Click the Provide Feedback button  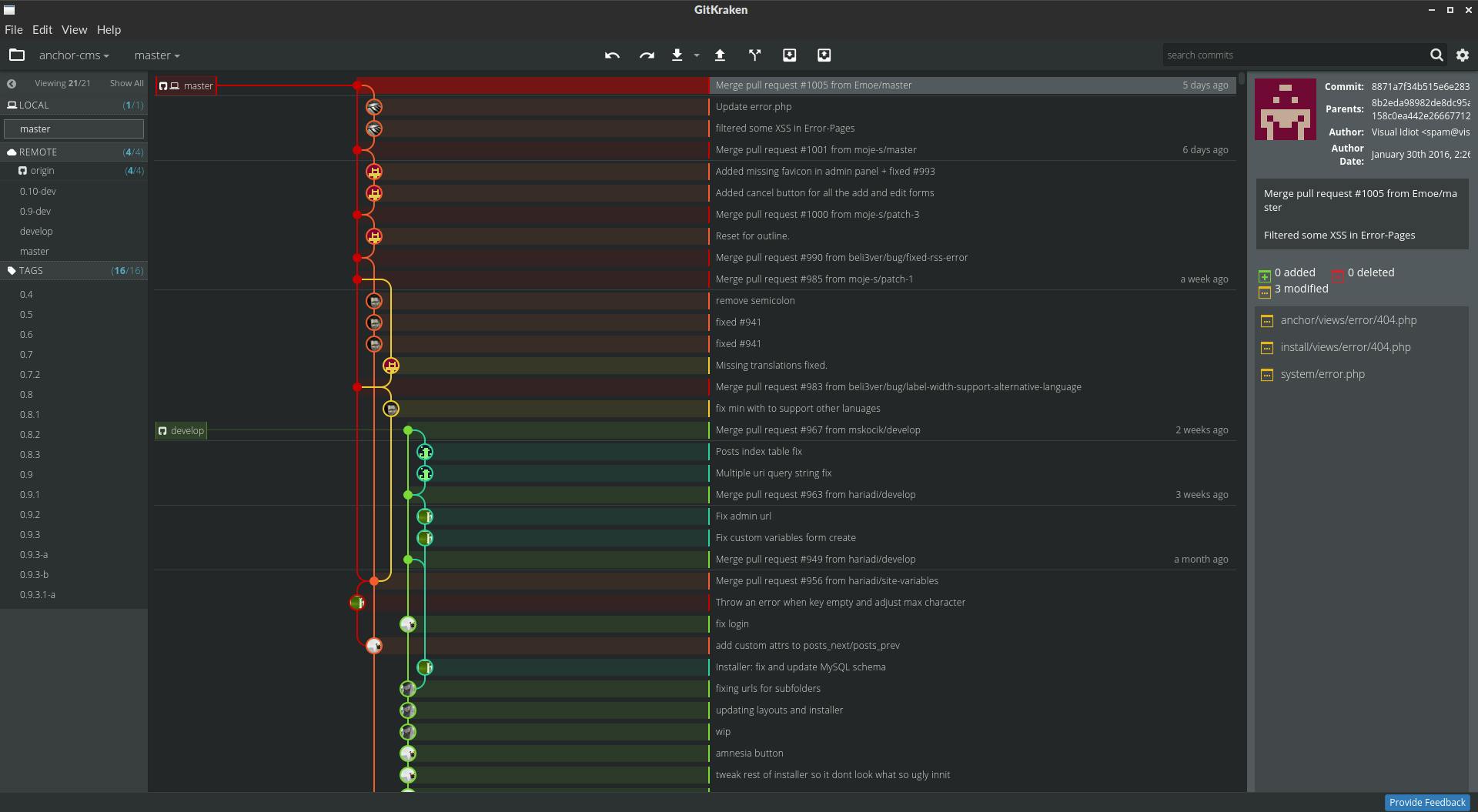click(1427, 802)
